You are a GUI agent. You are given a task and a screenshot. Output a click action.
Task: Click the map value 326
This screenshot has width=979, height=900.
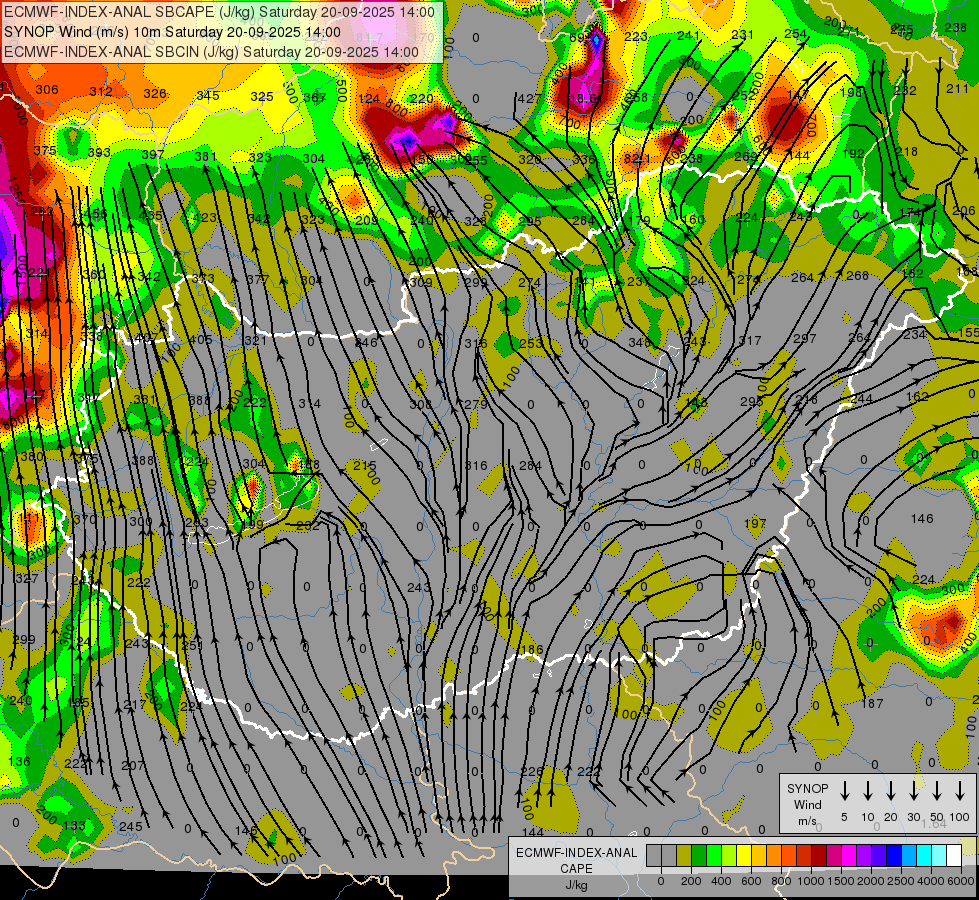[x=155, y=93]
